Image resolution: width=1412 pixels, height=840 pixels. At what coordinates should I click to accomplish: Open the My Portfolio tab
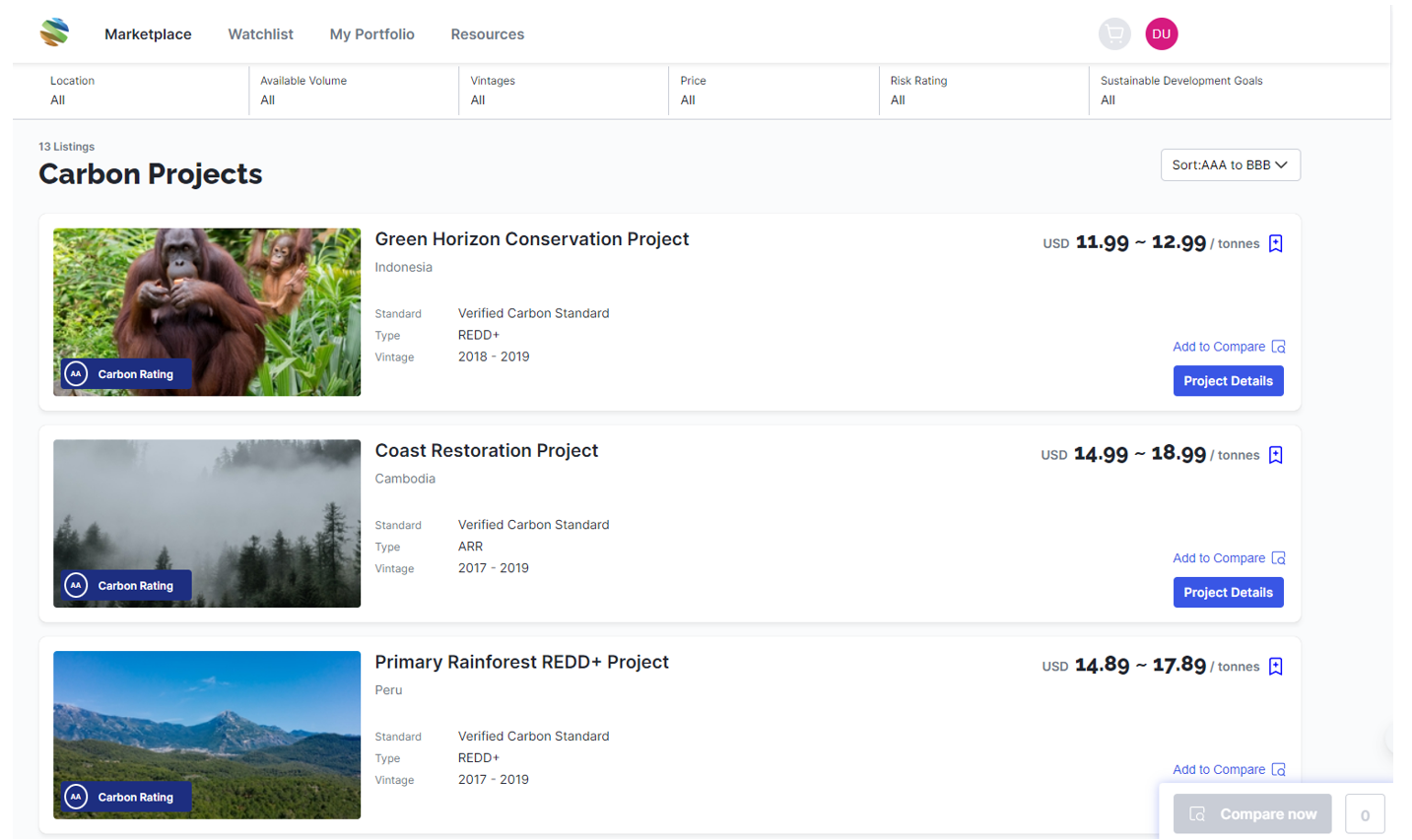[371, 34]
